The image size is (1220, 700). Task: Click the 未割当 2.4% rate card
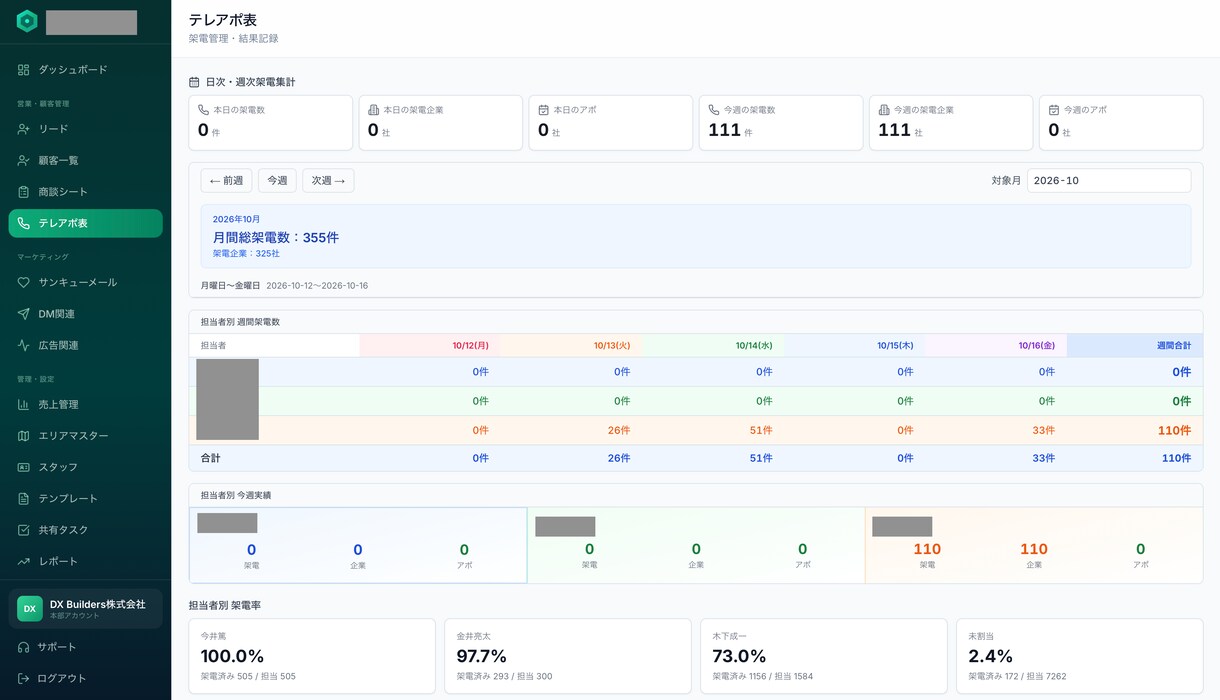[1080, 656]
